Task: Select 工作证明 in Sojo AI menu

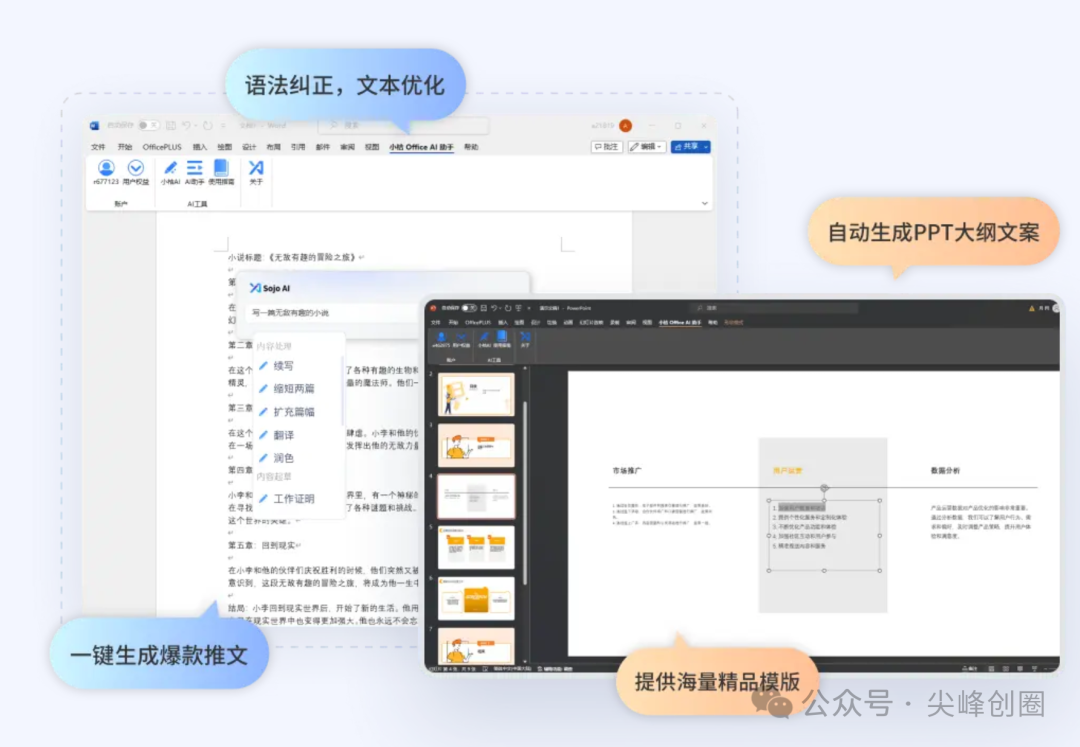Action: pos(293,498)
